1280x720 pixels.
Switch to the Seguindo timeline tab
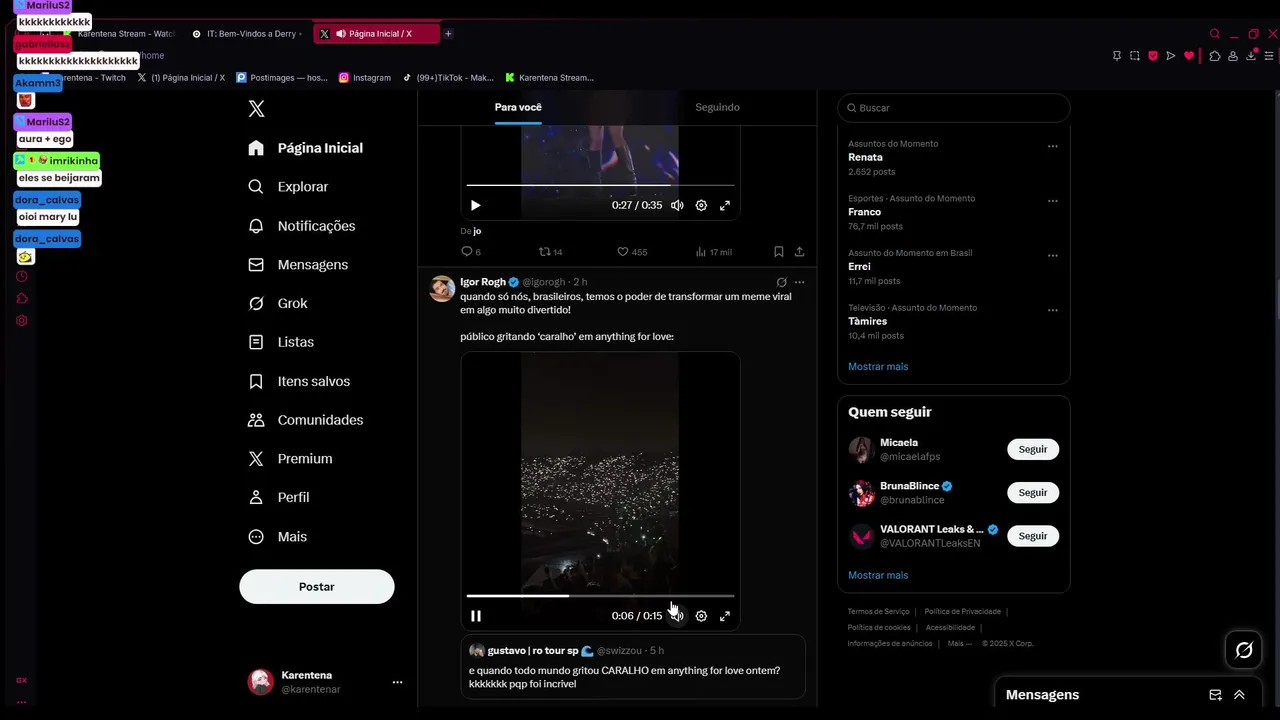click(x=717, y=107)
